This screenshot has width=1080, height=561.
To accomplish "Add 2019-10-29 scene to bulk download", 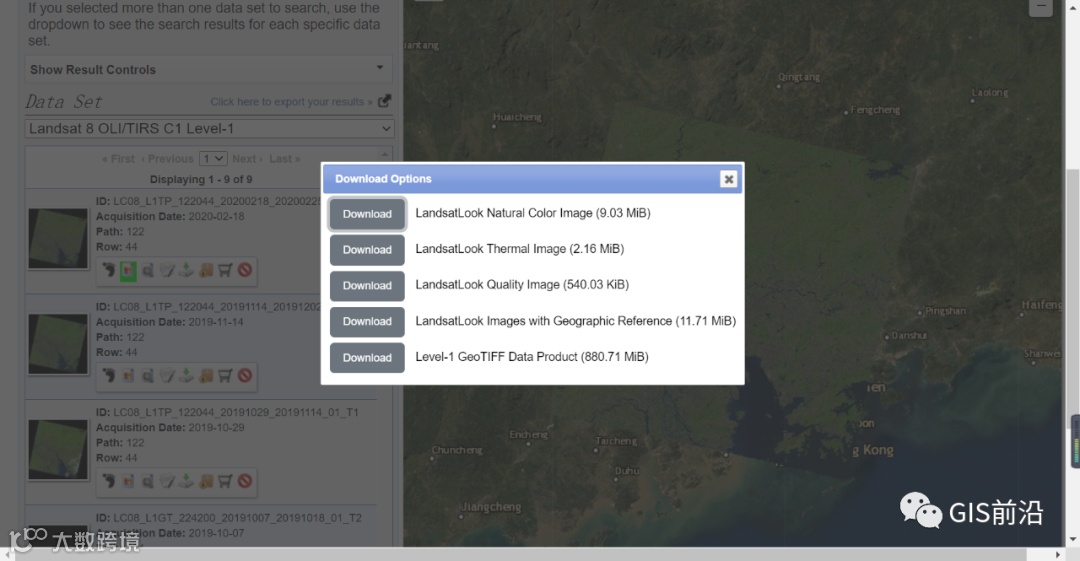I will [x=206, y=481].
